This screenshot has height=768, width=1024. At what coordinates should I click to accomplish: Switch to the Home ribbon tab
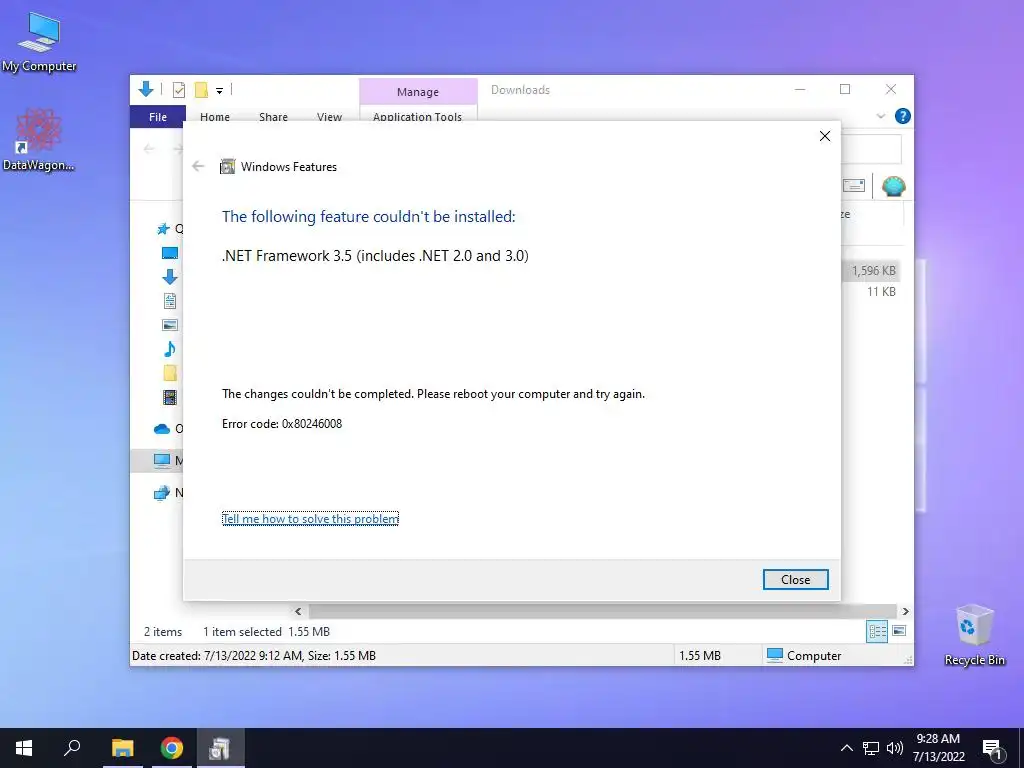coord(215,117)
